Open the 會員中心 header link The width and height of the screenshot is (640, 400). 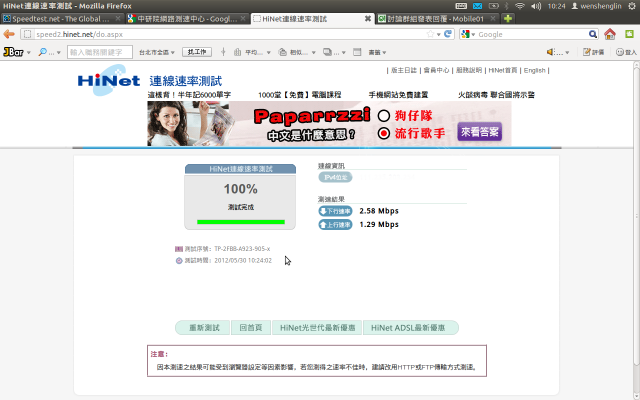pyautogui.click(x=436, y=70)
